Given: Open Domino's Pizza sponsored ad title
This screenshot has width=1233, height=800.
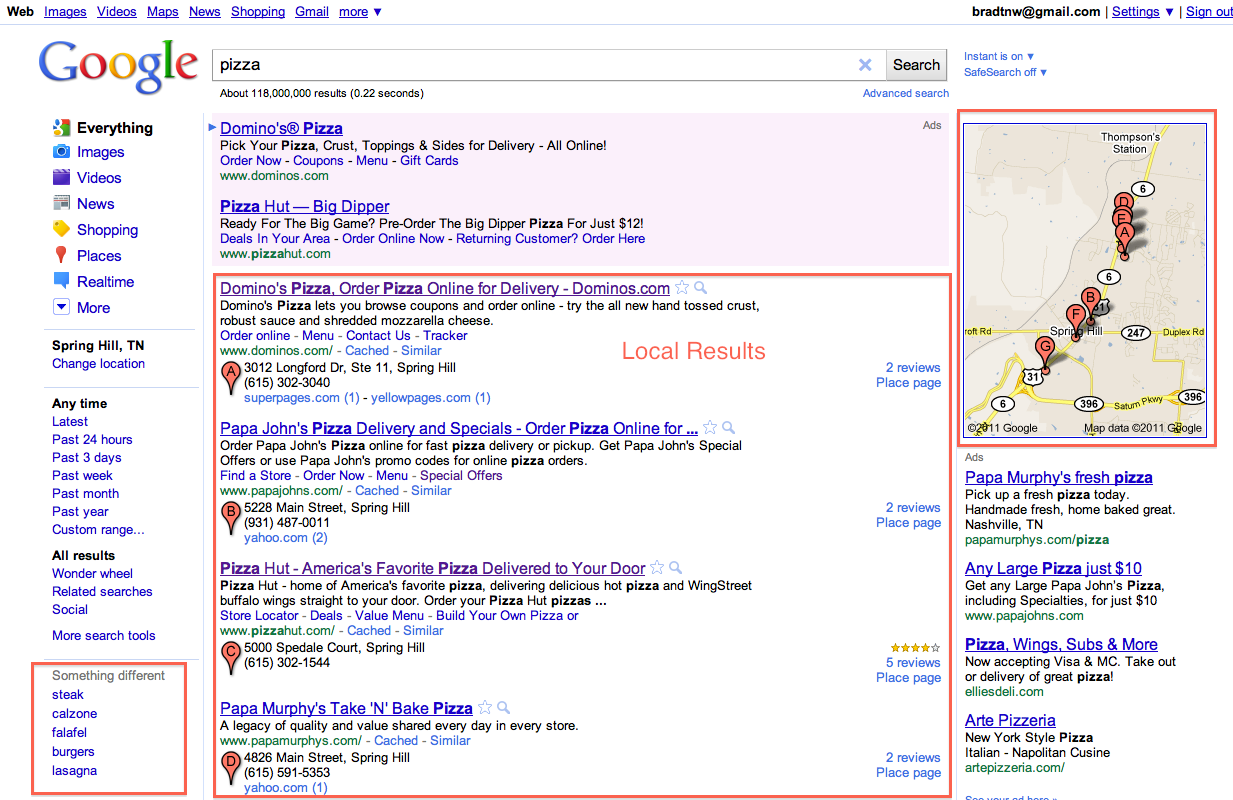Looking at the screenshot, I should pos(281,128).
